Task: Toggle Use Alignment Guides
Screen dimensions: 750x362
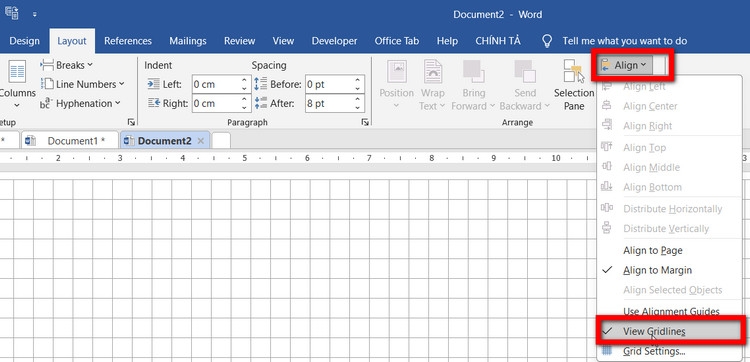Action: (670, 311)
